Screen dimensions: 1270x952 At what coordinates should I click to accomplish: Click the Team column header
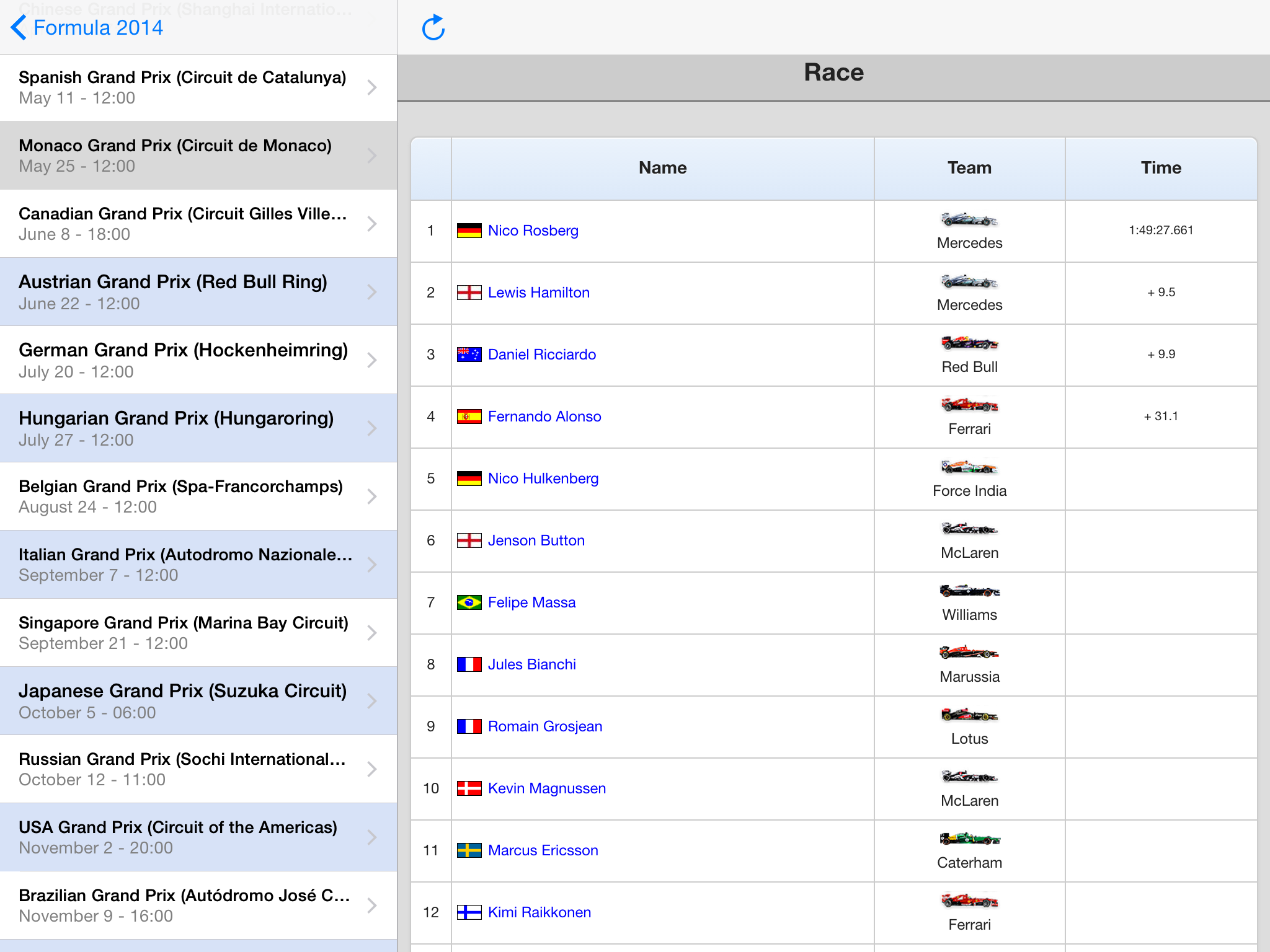point(970,168)
